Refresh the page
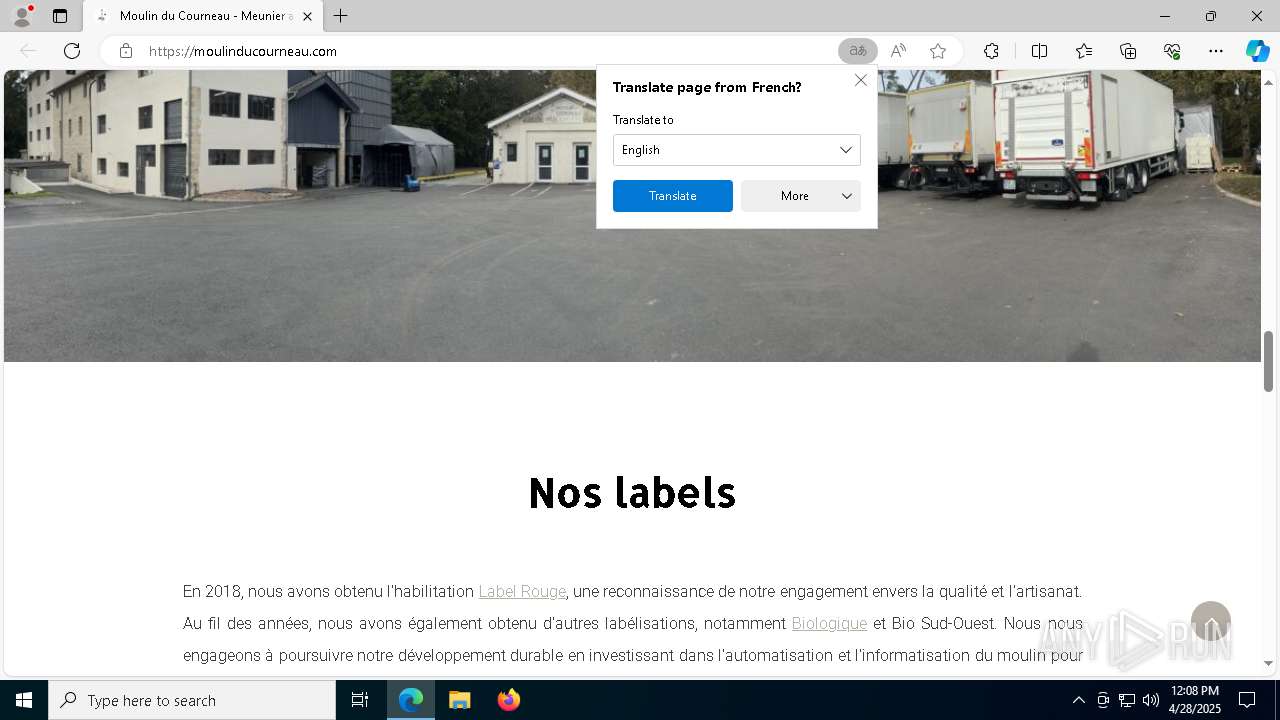1280x720 pixels. [72, 51]
